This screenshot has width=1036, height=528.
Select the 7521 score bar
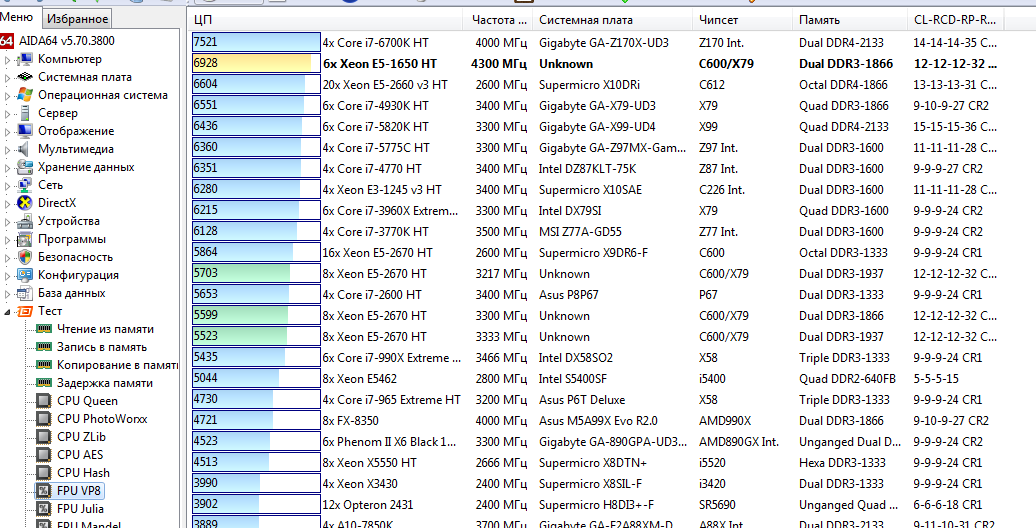[256, 42]
